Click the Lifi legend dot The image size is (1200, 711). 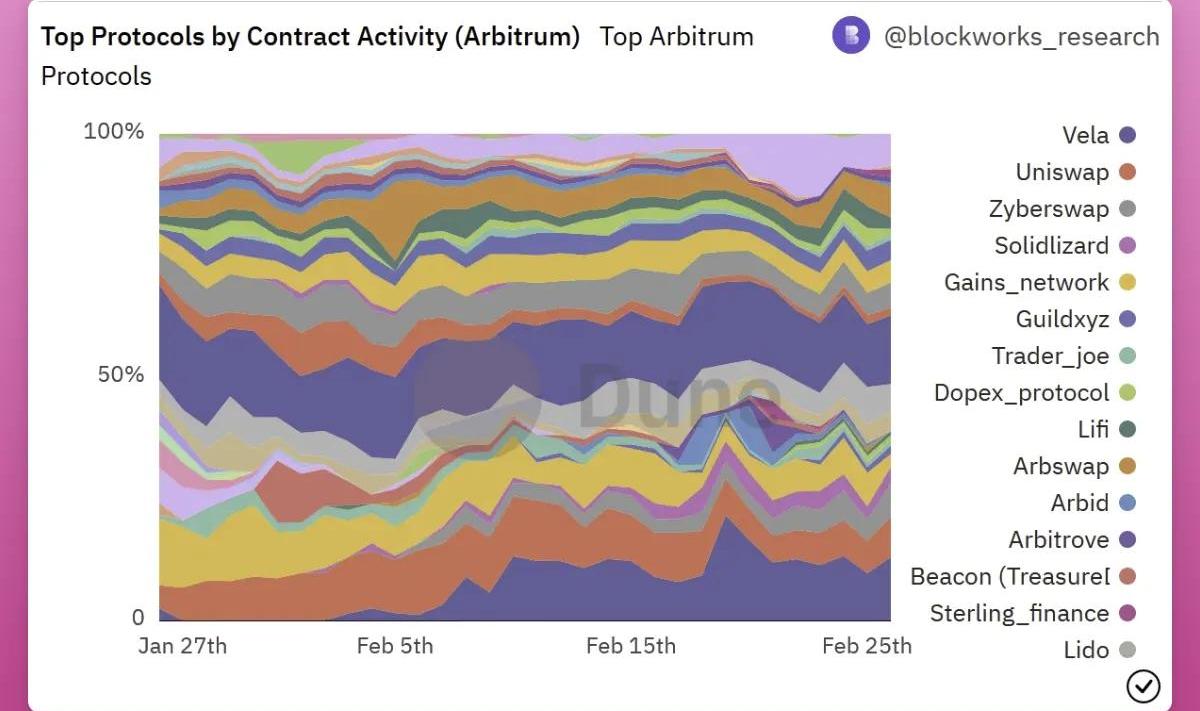coord(1128,429)
